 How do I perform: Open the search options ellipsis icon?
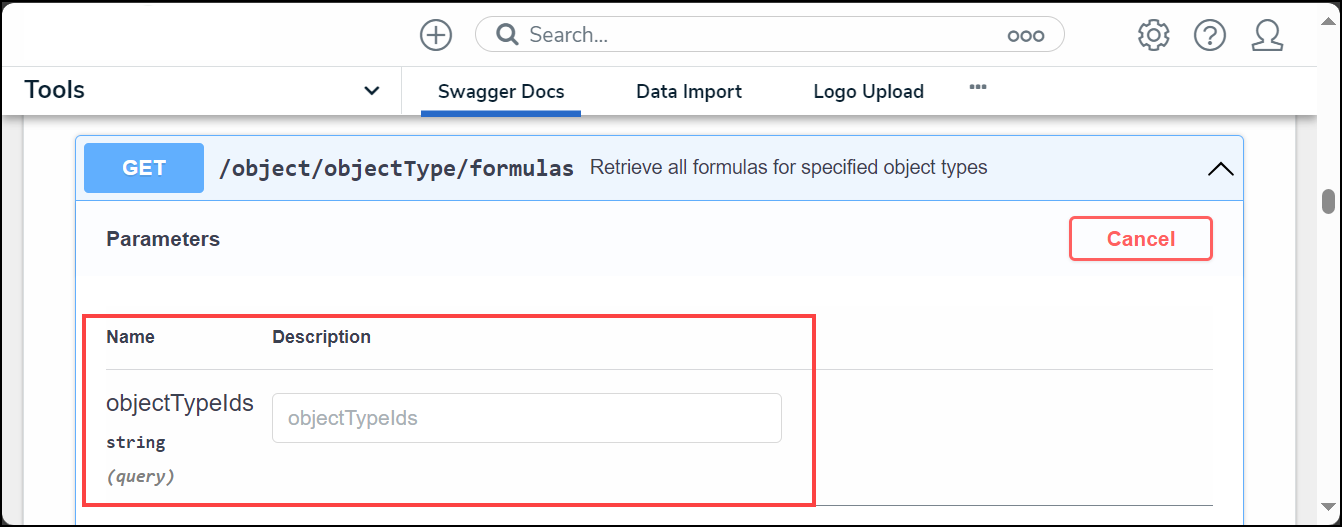coord(1025,36)
